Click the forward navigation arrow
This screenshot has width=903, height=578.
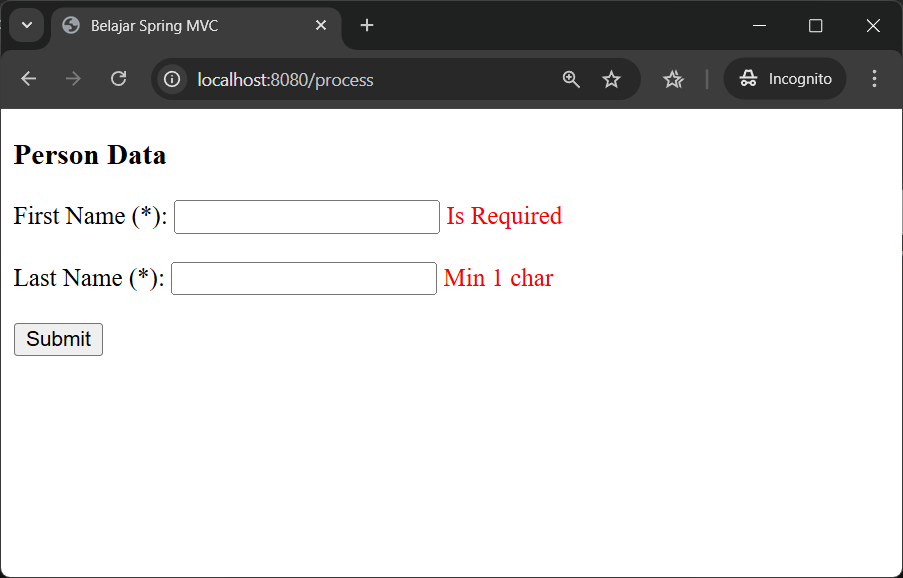click(73, 78)
